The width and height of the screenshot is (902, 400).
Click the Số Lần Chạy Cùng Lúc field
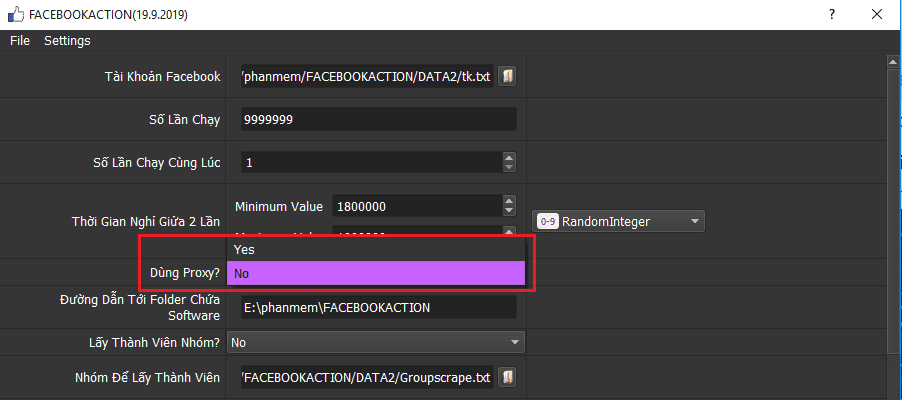pyautogui.click(x=372, y=162)
